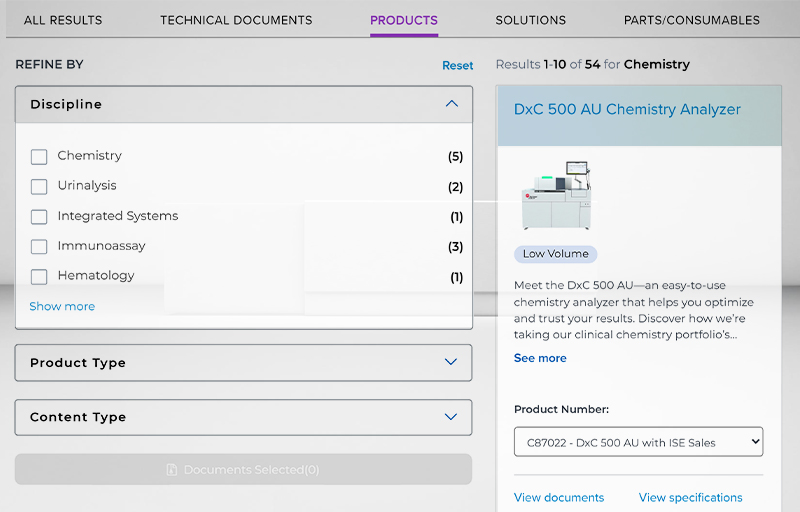Click the document icon in Documents Selected button
Viewport: 800px width, 512px height.
click(172, 470)
